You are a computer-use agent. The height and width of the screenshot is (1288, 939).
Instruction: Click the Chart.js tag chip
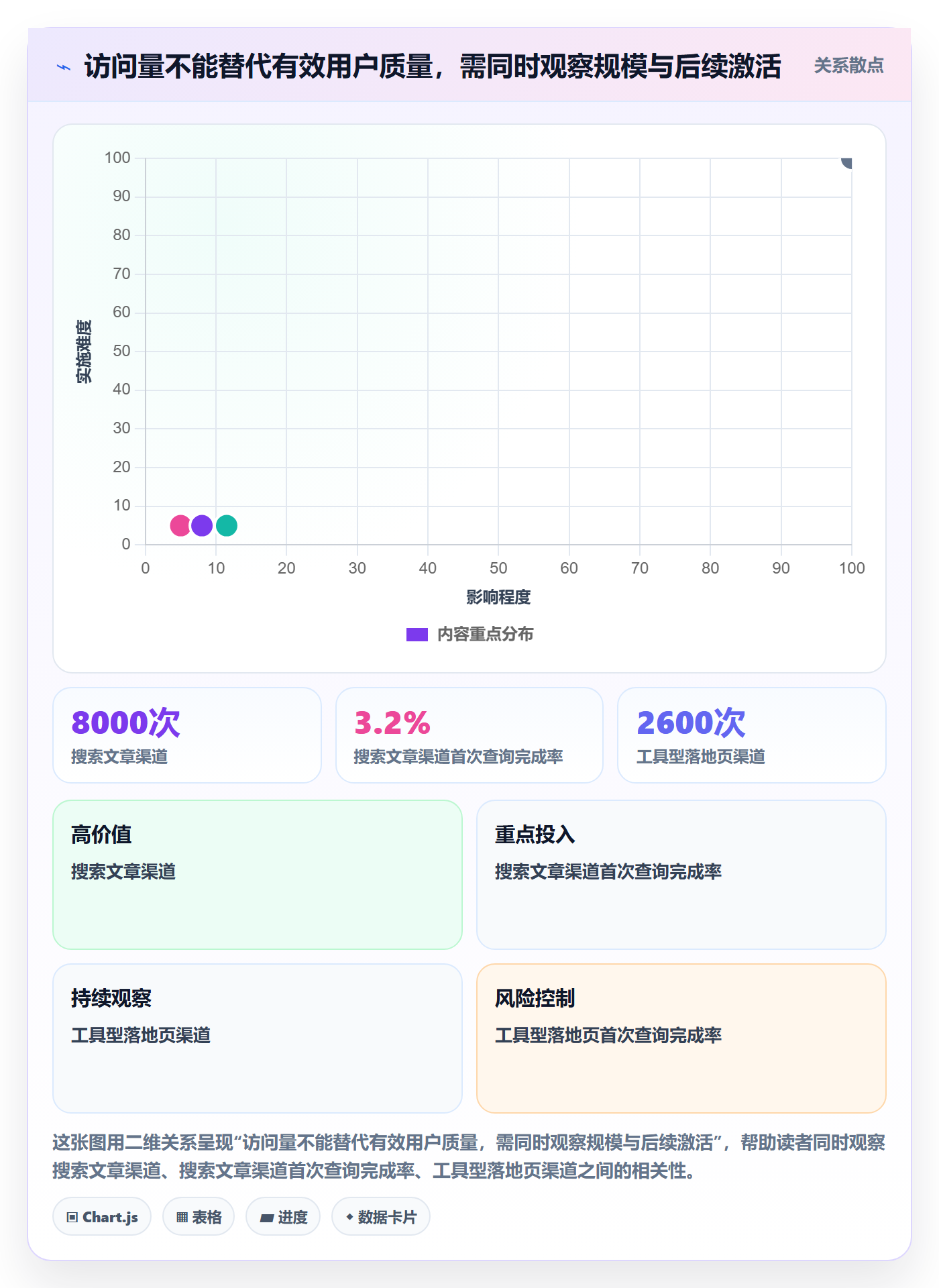(102, 1217)
